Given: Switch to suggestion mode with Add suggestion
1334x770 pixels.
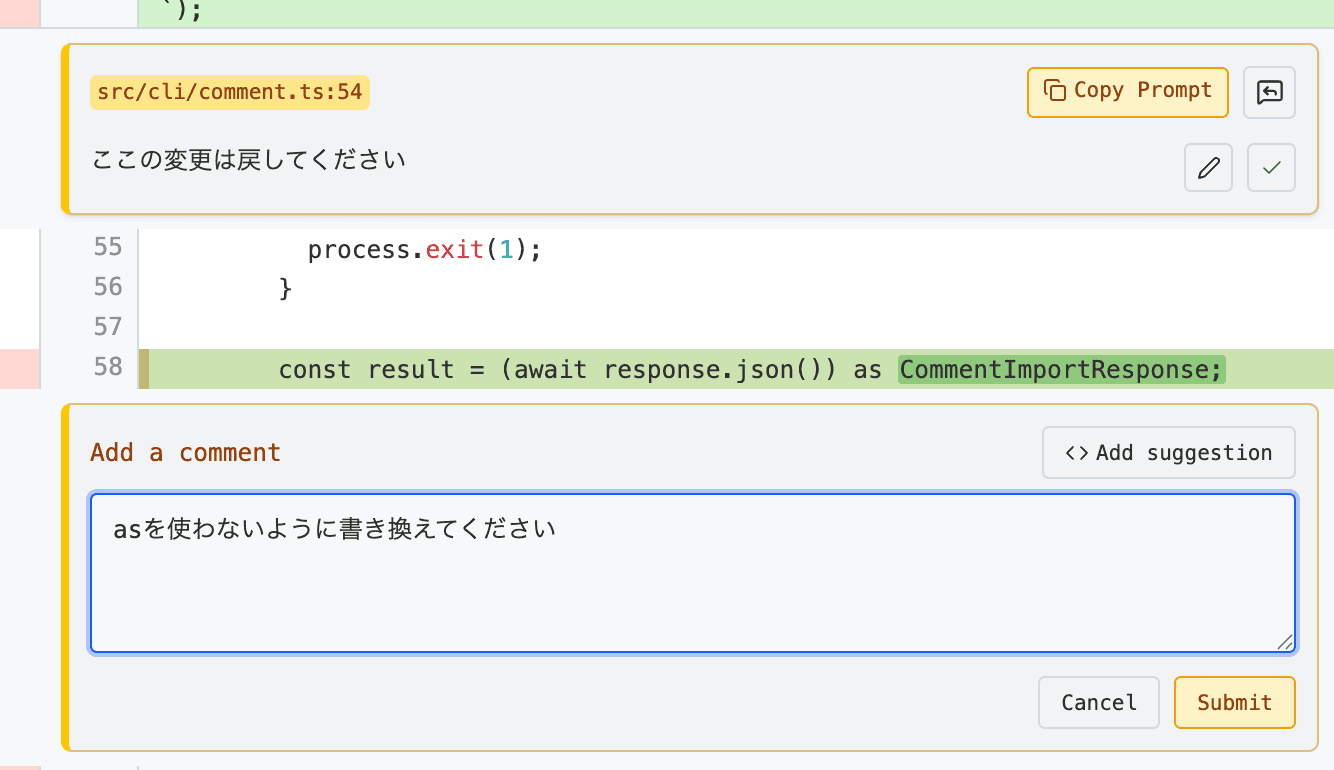Looking at the screenshot, I should [1168, 452].
